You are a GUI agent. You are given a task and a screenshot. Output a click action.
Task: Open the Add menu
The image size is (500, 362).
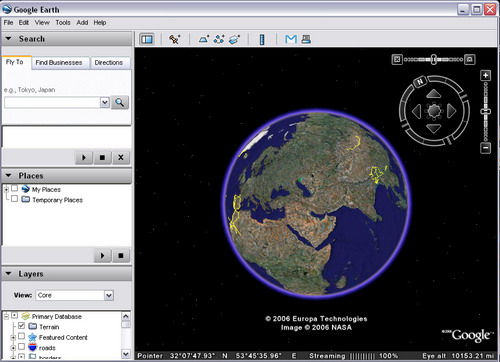[82, 23]
